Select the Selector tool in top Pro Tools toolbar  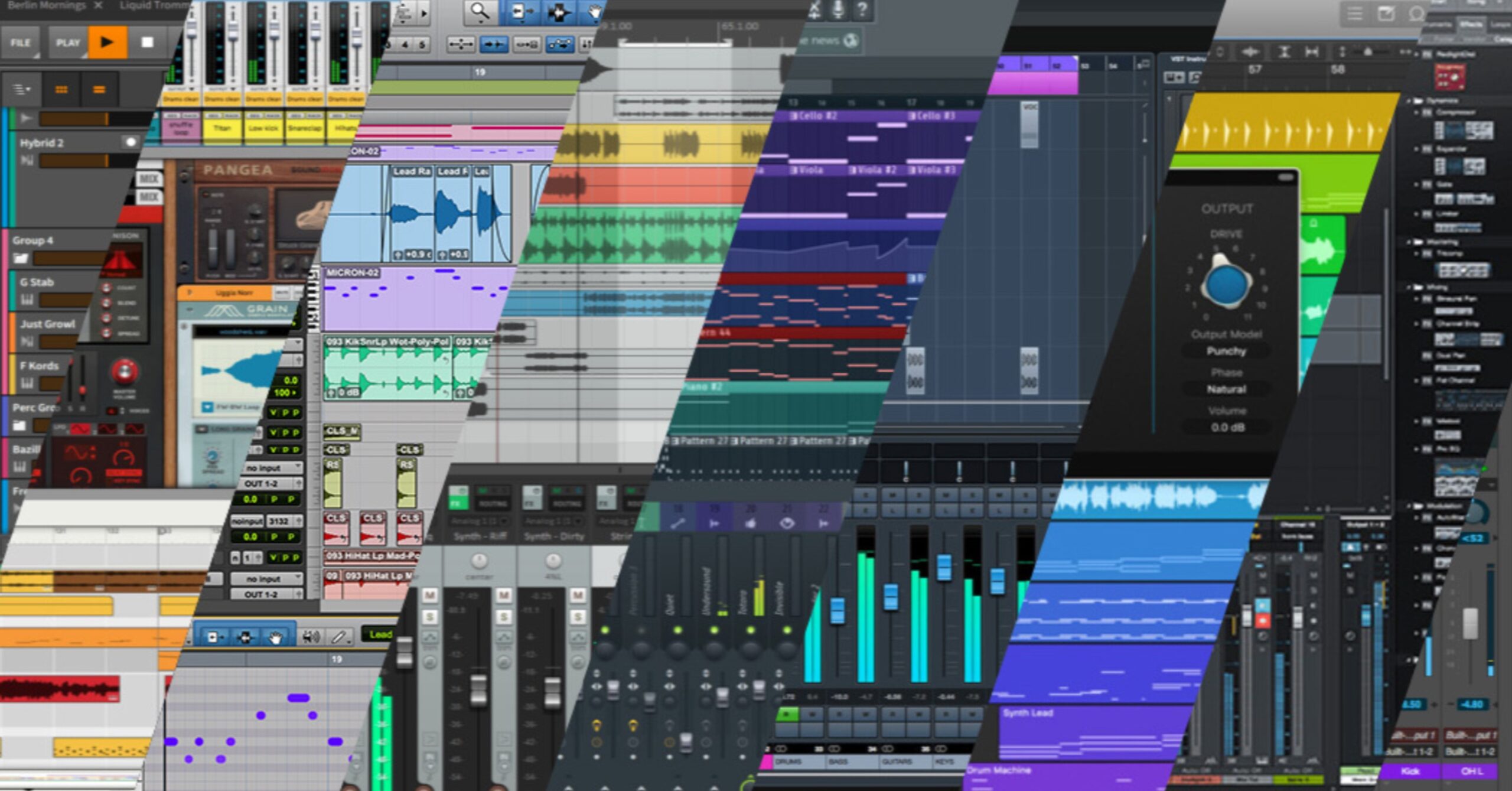coord(558,12)
